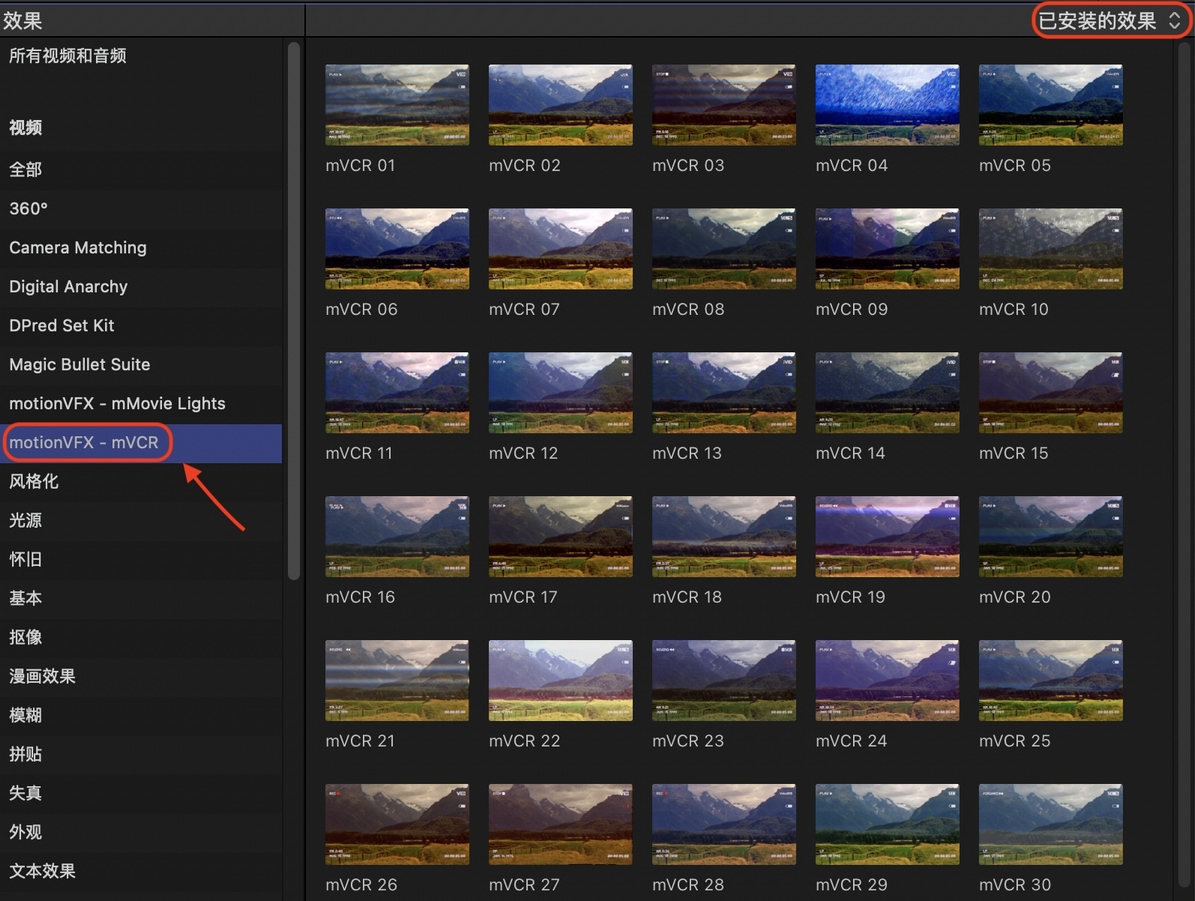Choose the mVCR 25 effect thumbnail
The image size is (1195, 901).
pos(1050,681)
